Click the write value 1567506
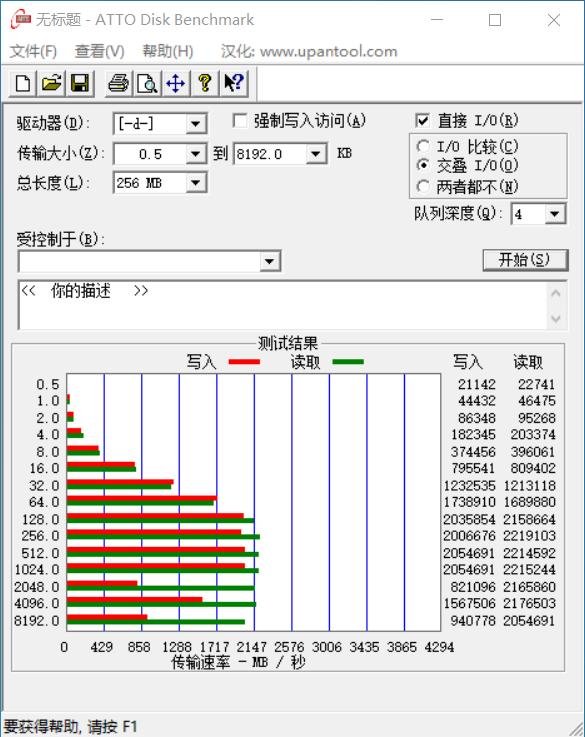This screenshot has width=585, height=737. [469, 603]
